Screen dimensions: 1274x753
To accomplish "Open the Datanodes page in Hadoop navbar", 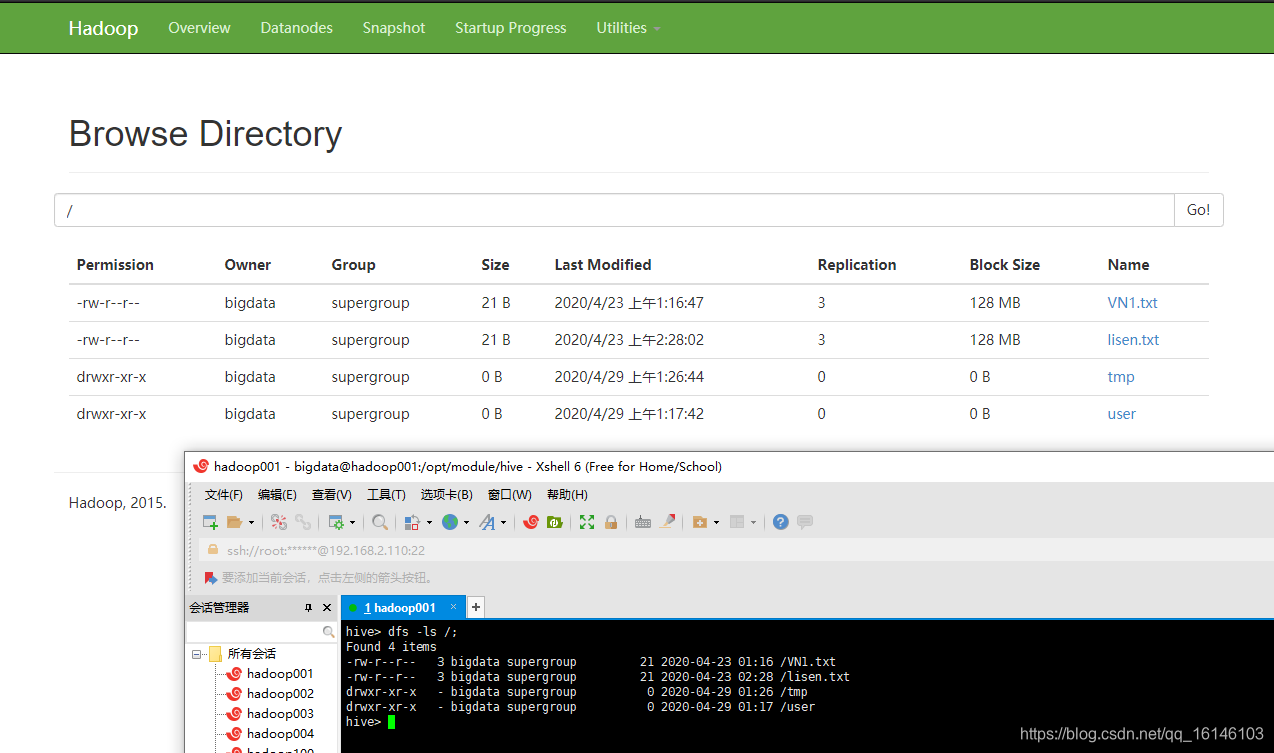I will pyautogui.click(x=296, y=28).
